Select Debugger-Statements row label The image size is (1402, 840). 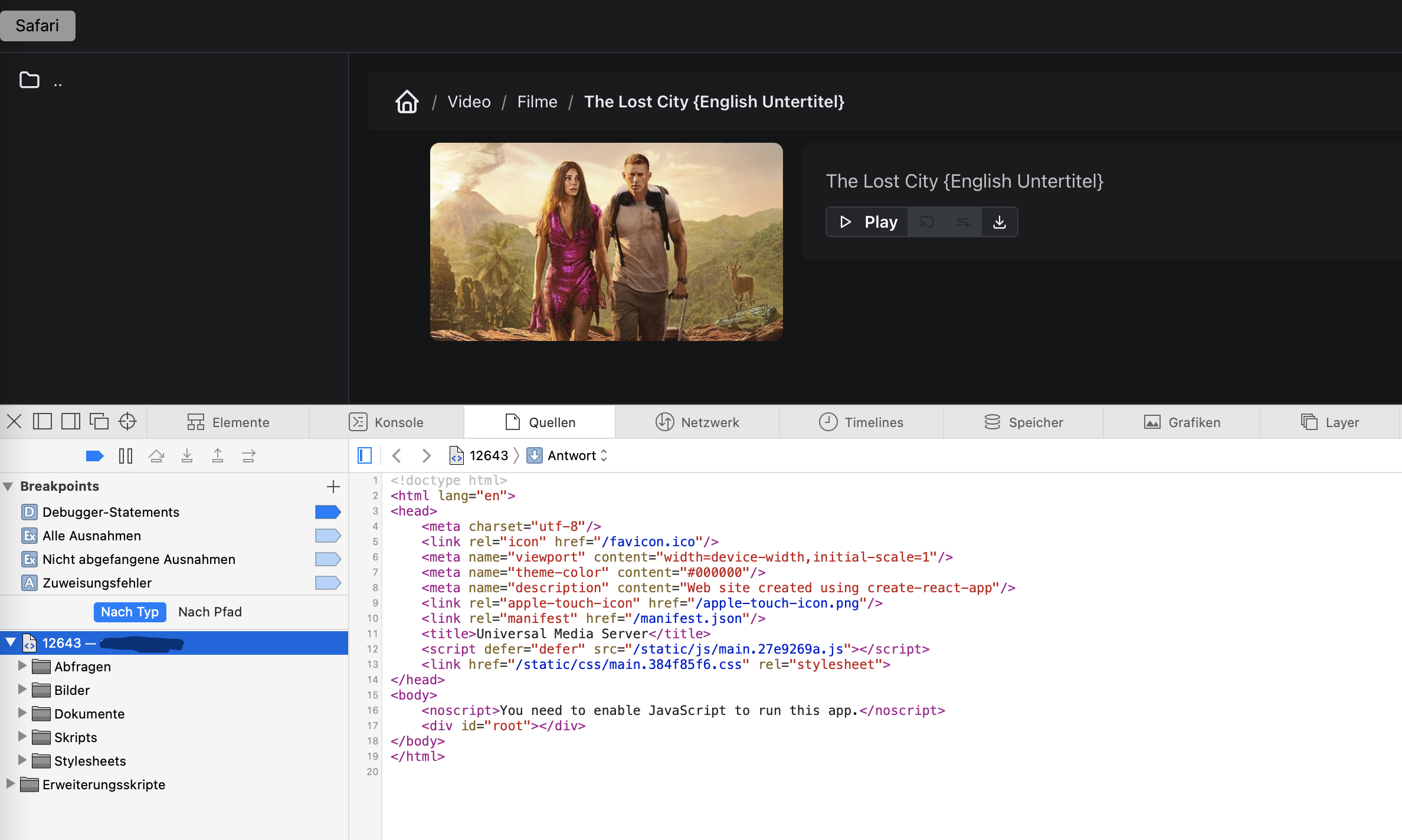pos(111,512)
